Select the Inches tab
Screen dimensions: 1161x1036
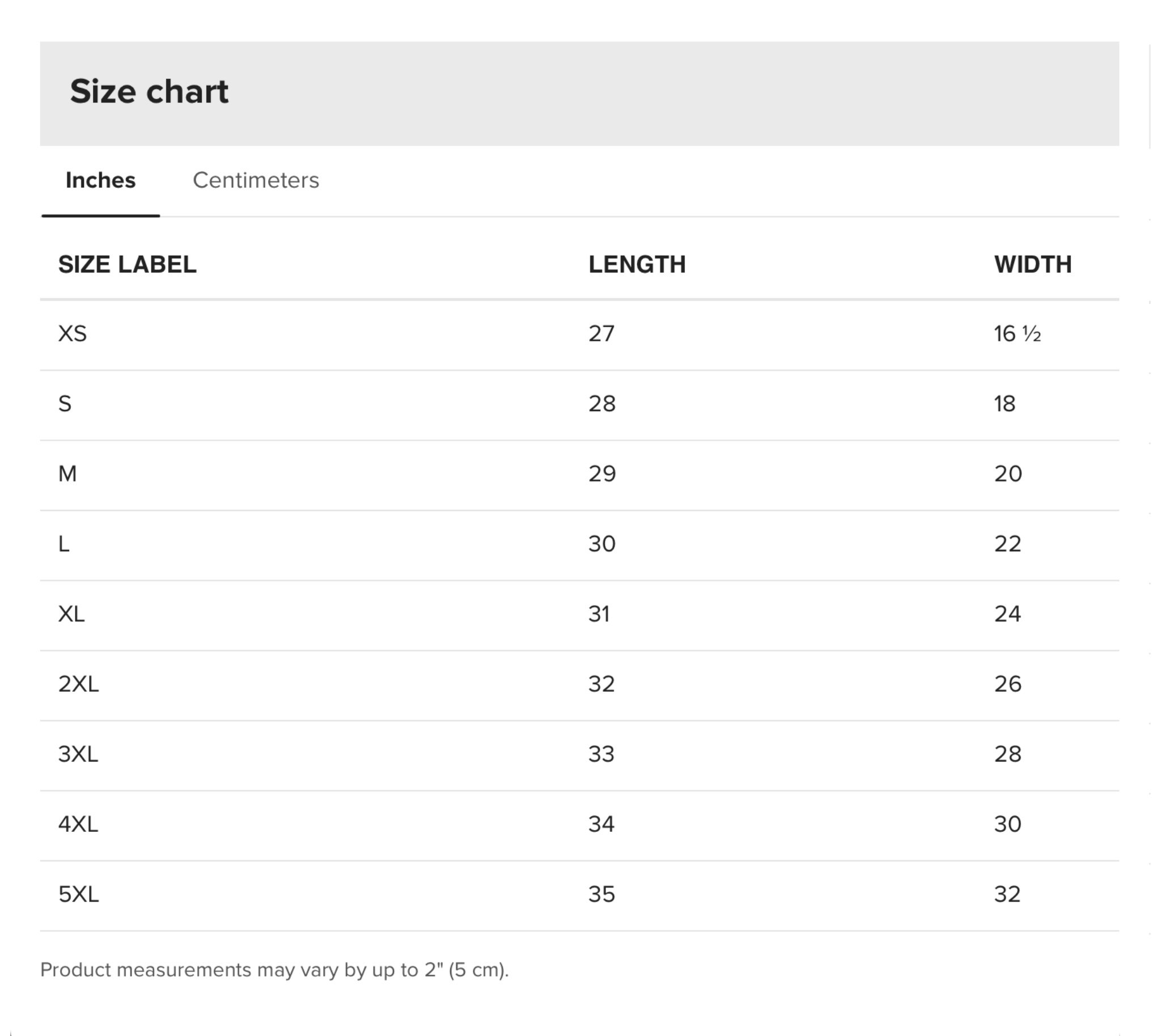click(x=101, y=180)
